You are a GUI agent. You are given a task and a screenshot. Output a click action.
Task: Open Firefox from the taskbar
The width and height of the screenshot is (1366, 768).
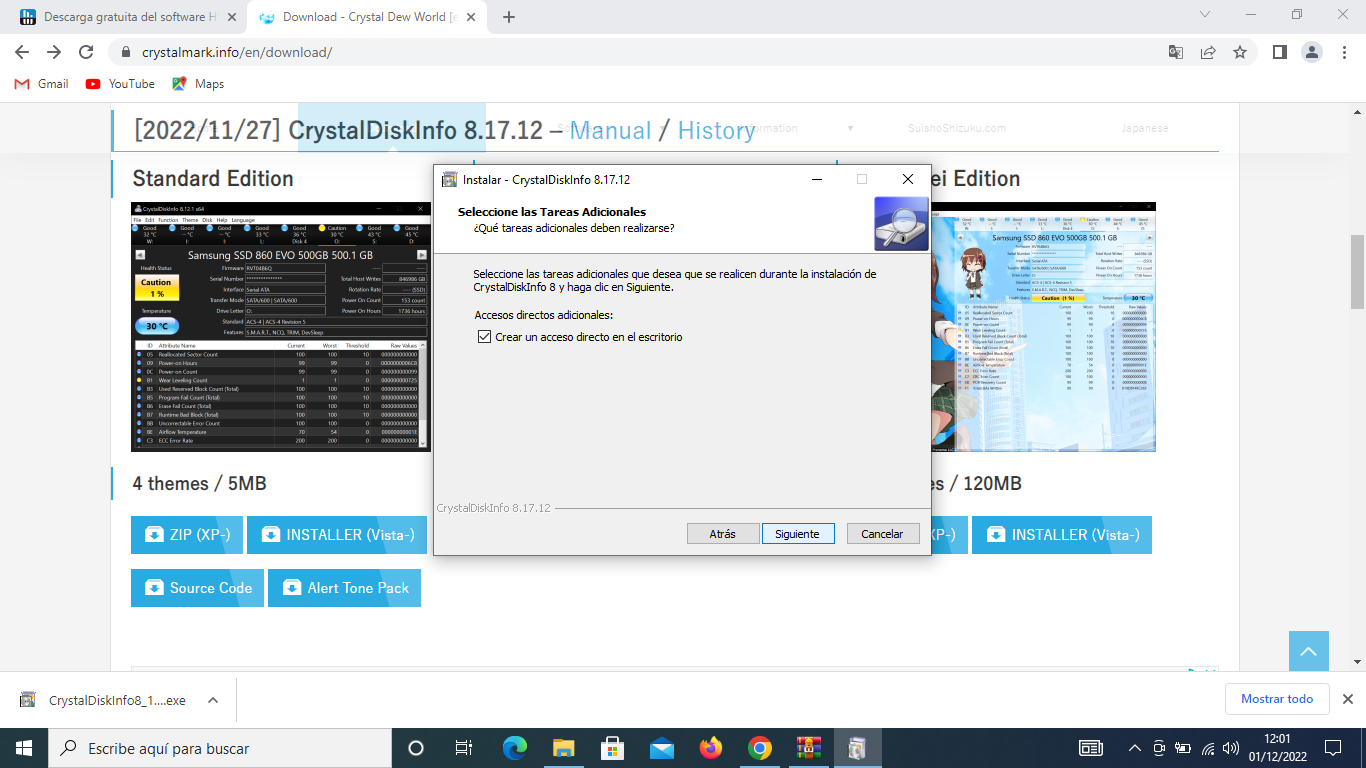pos(711,748)
